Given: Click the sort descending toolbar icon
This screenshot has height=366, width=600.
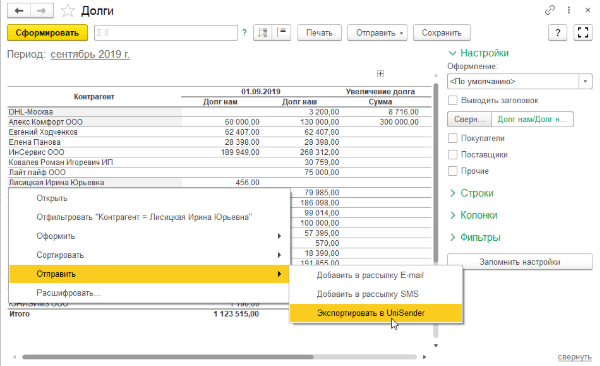Looking at the screenshot, I should [281, 33].
